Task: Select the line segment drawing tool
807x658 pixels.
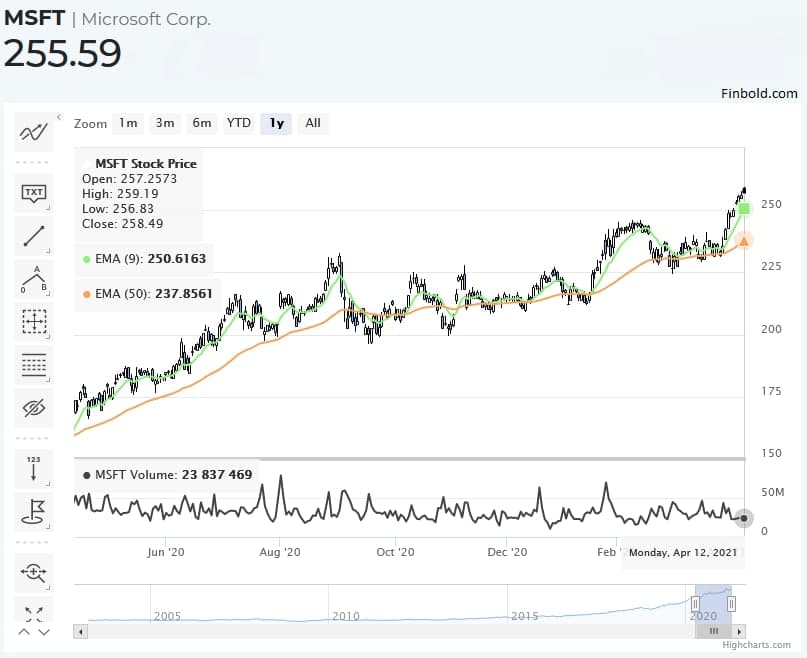Action: tap(33, 236)
